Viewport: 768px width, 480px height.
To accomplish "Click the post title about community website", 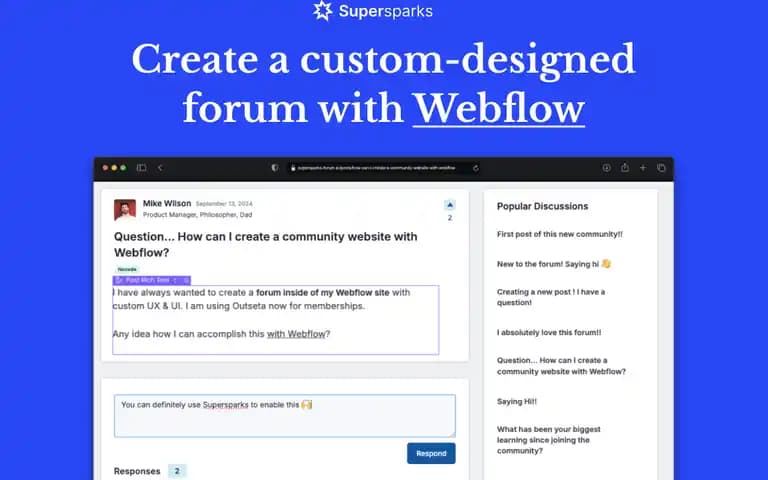I will tap(266, 244).
